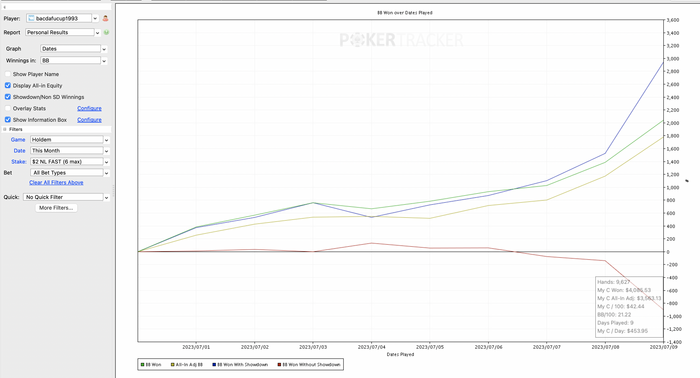Uncheck Display All-in Equity
Screen dimensions: 700x378
[8, 85]
